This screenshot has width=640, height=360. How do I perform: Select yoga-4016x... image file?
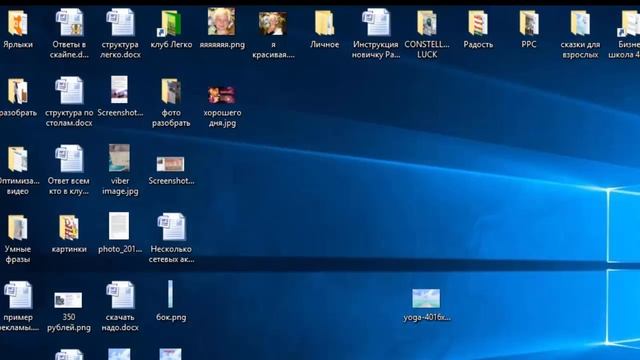click(x=426, y=298)
